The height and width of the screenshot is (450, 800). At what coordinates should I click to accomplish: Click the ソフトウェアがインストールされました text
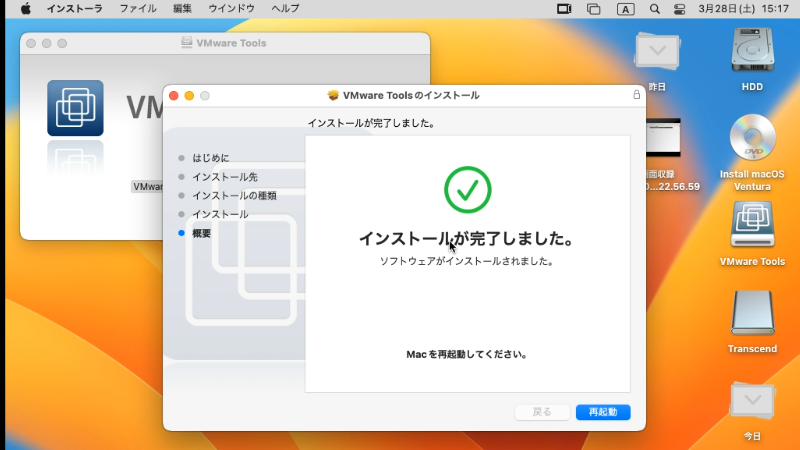(x=466, y=261)
